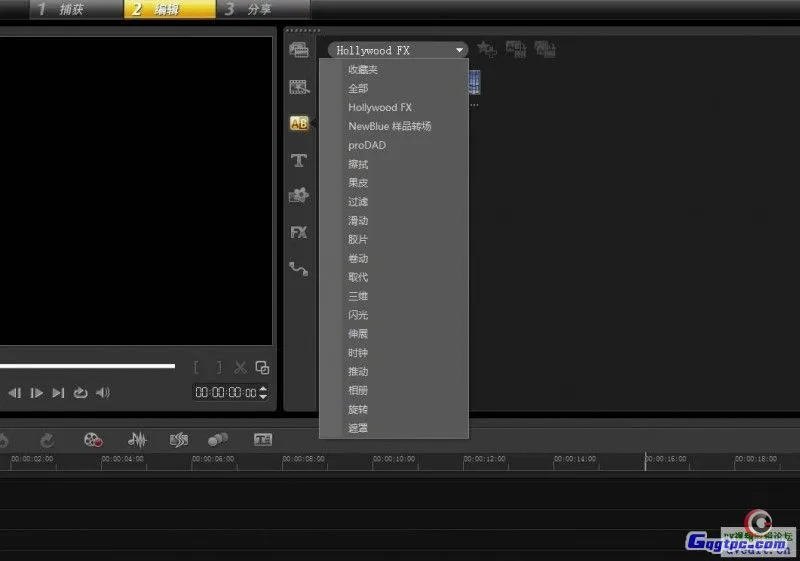Open the FX filter library

pyautogui.click(x=298, y=232)
